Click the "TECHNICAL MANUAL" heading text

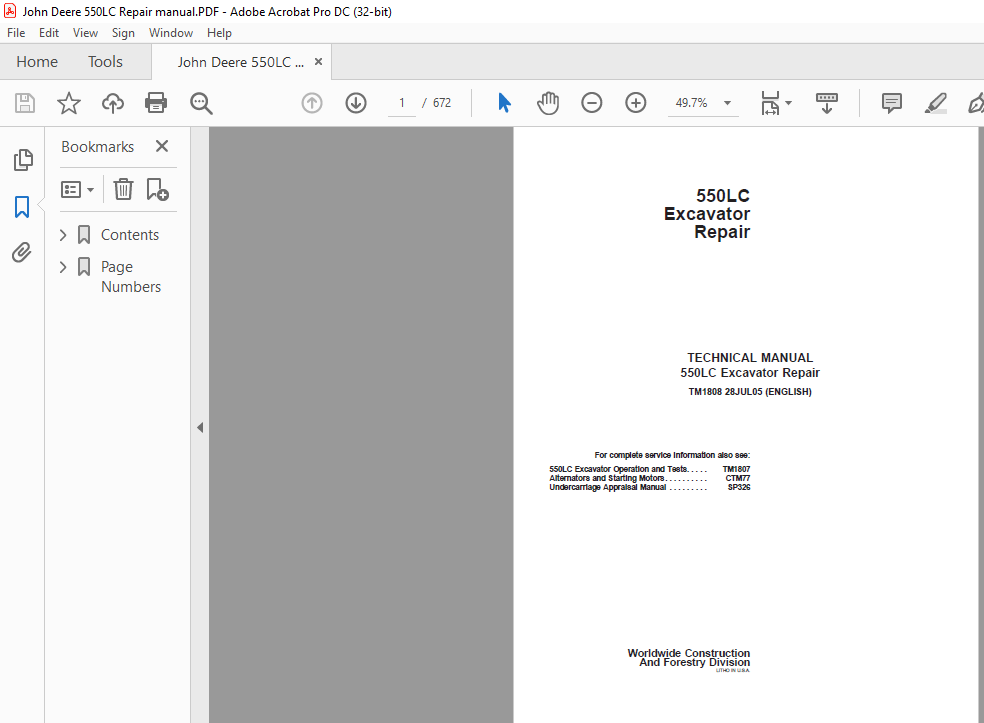(750, 358)
